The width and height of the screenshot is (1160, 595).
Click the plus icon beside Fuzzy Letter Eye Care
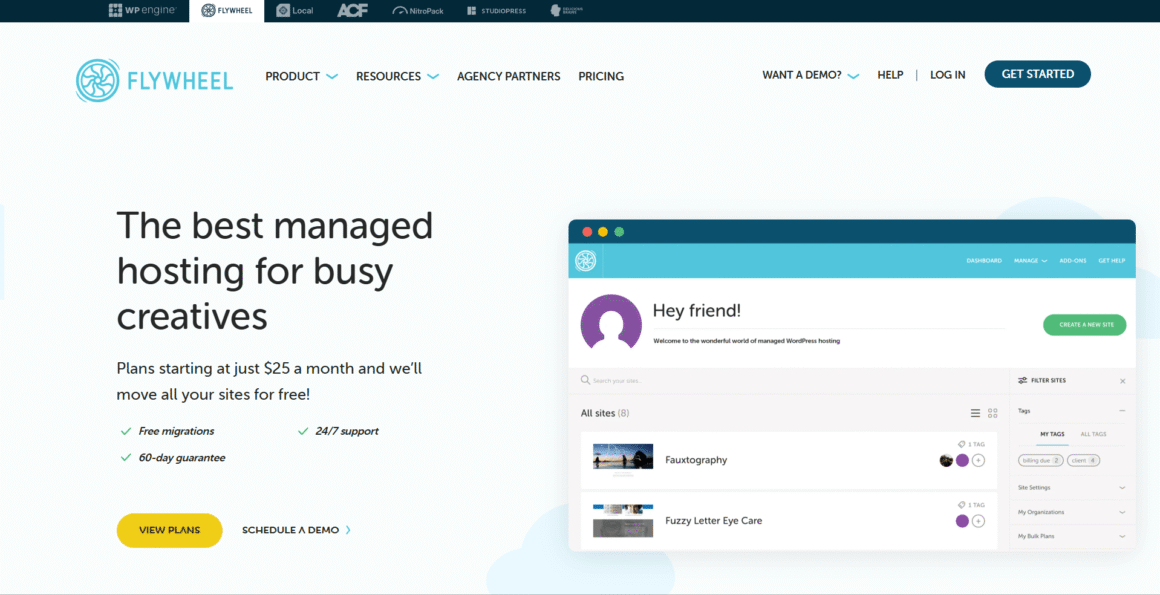(978, 521)
